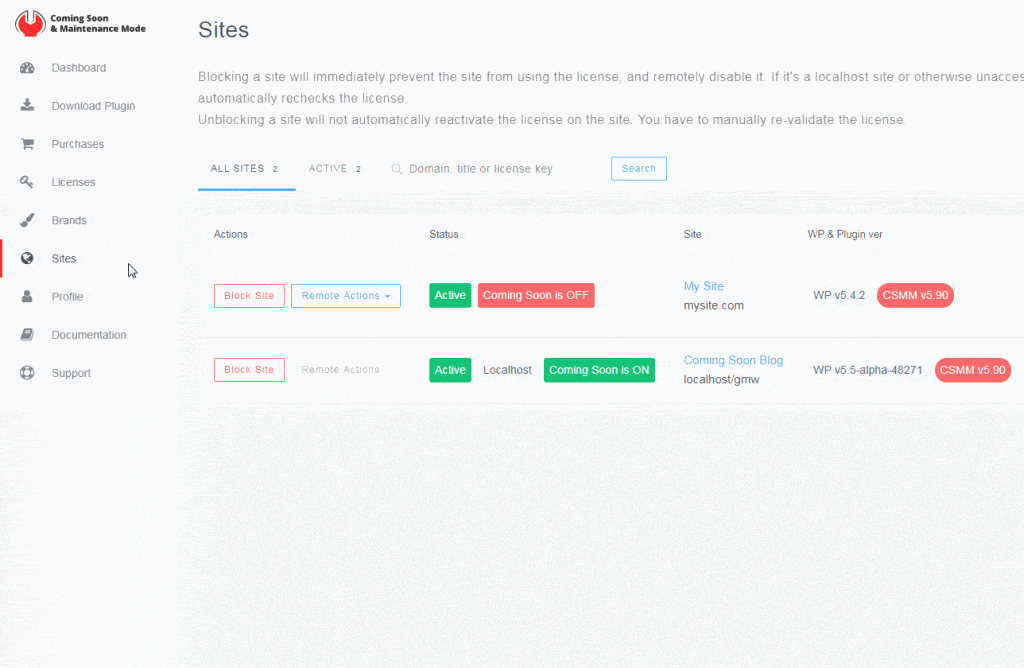The height and width of the screenshot is (668, 1024).
Task: Click the disabled Remote Actions for localhost site
Action: pos(340,370)
